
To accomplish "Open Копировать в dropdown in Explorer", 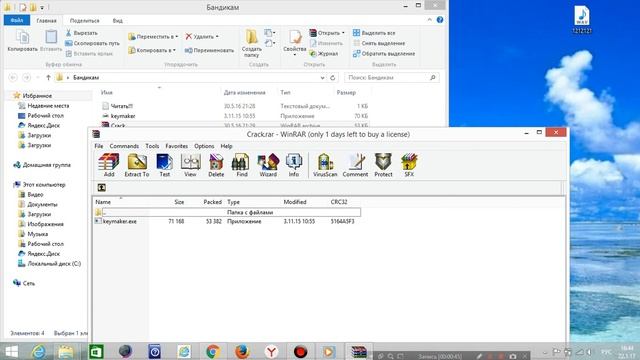I will pos(152,50).
